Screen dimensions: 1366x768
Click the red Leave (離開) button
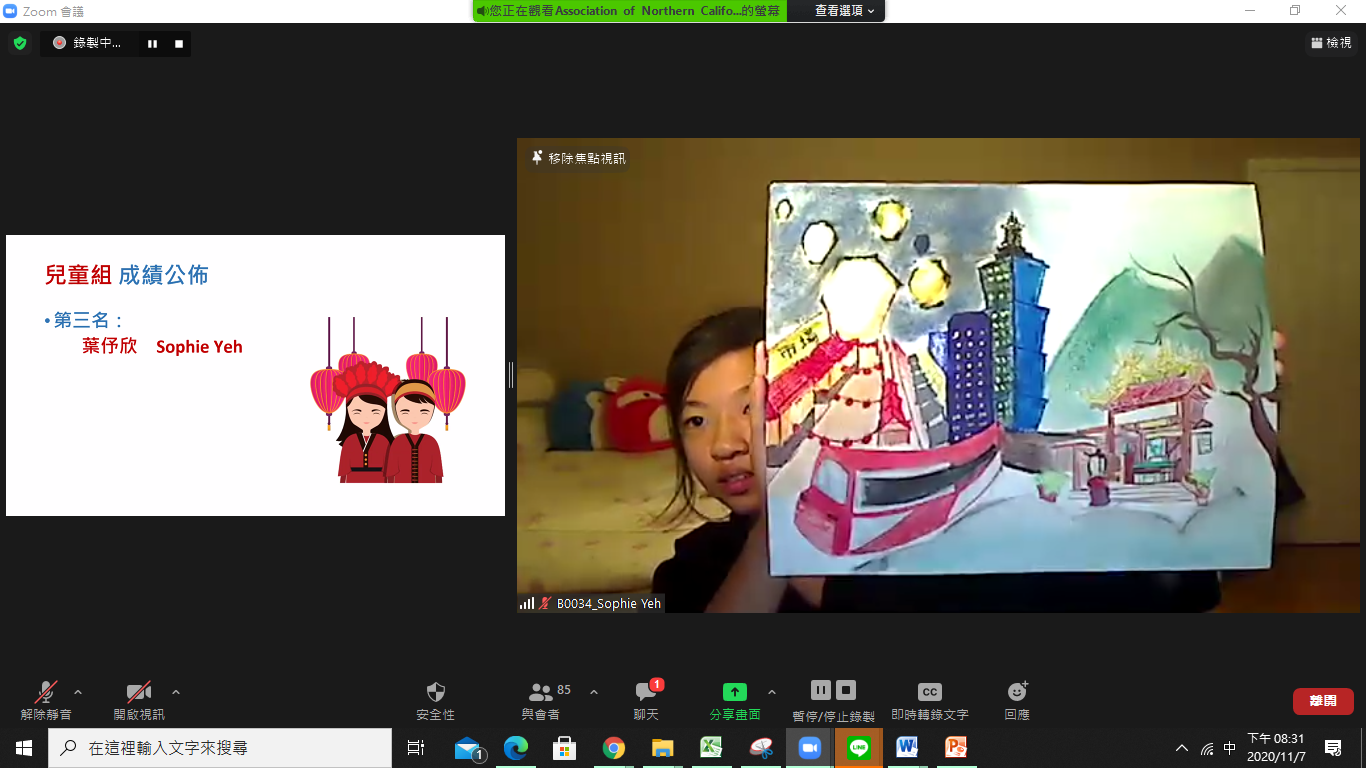pyautogui.click(x=1322, y=701)
